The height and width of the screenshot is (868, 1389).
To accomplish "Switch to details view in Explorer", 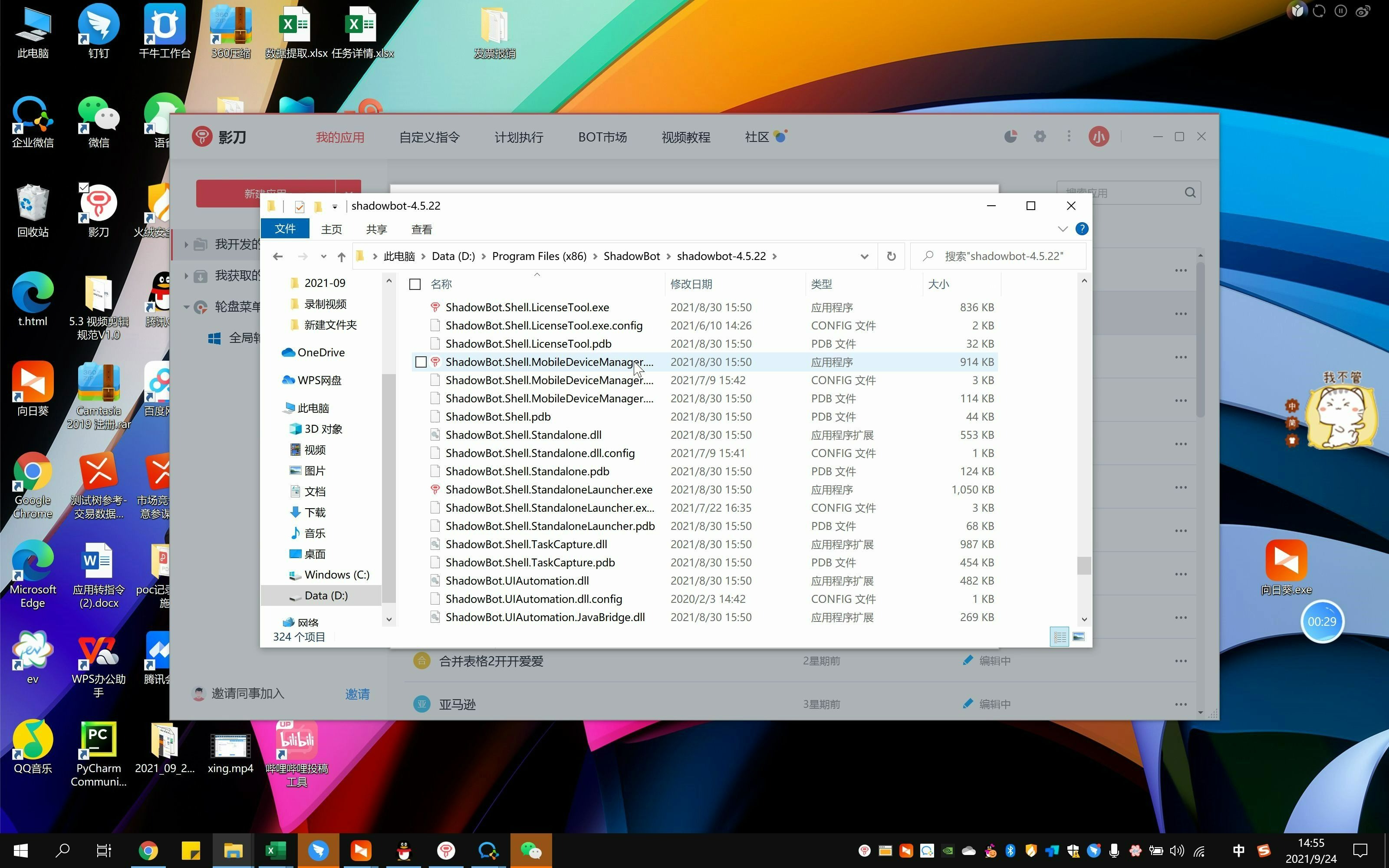I will coord(1059,637).
